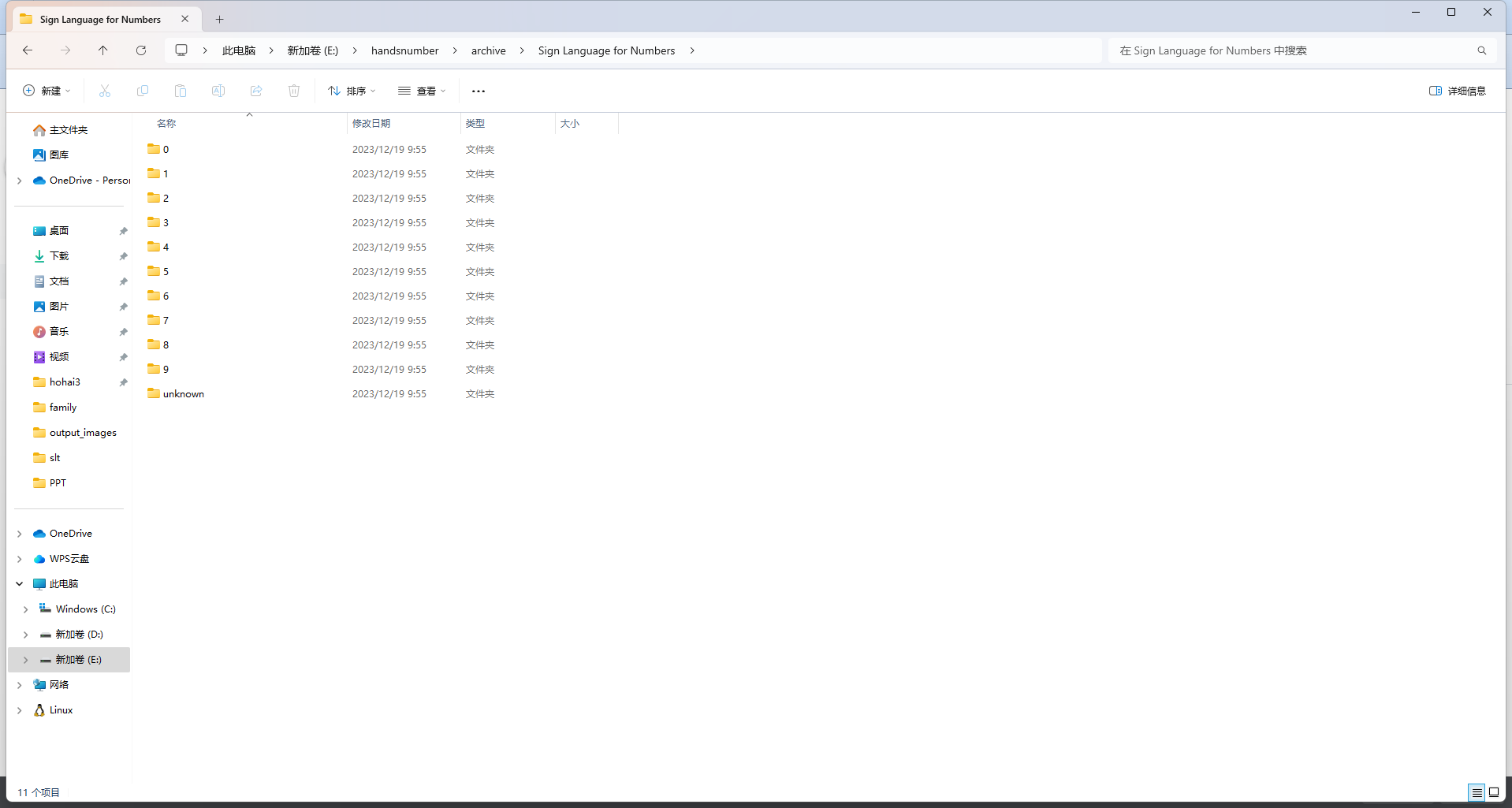Navigate to 此电脑 in breadcrumb
Viewport: 1512px width, 808px height.
pyautogui.click(x=239, y=50)
